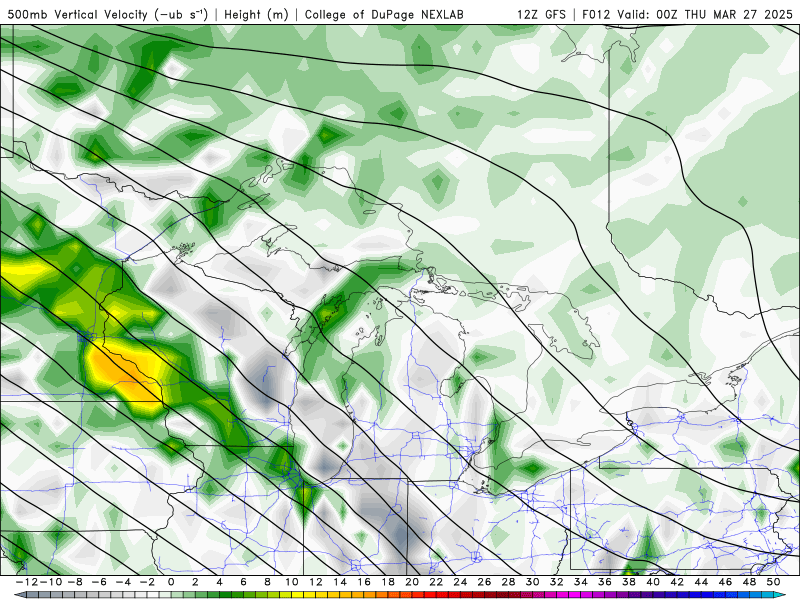The width and height of the screenshot is (800, 600).
Task: Click the "-4" color scale label
Action: click(x=122, y=582)
